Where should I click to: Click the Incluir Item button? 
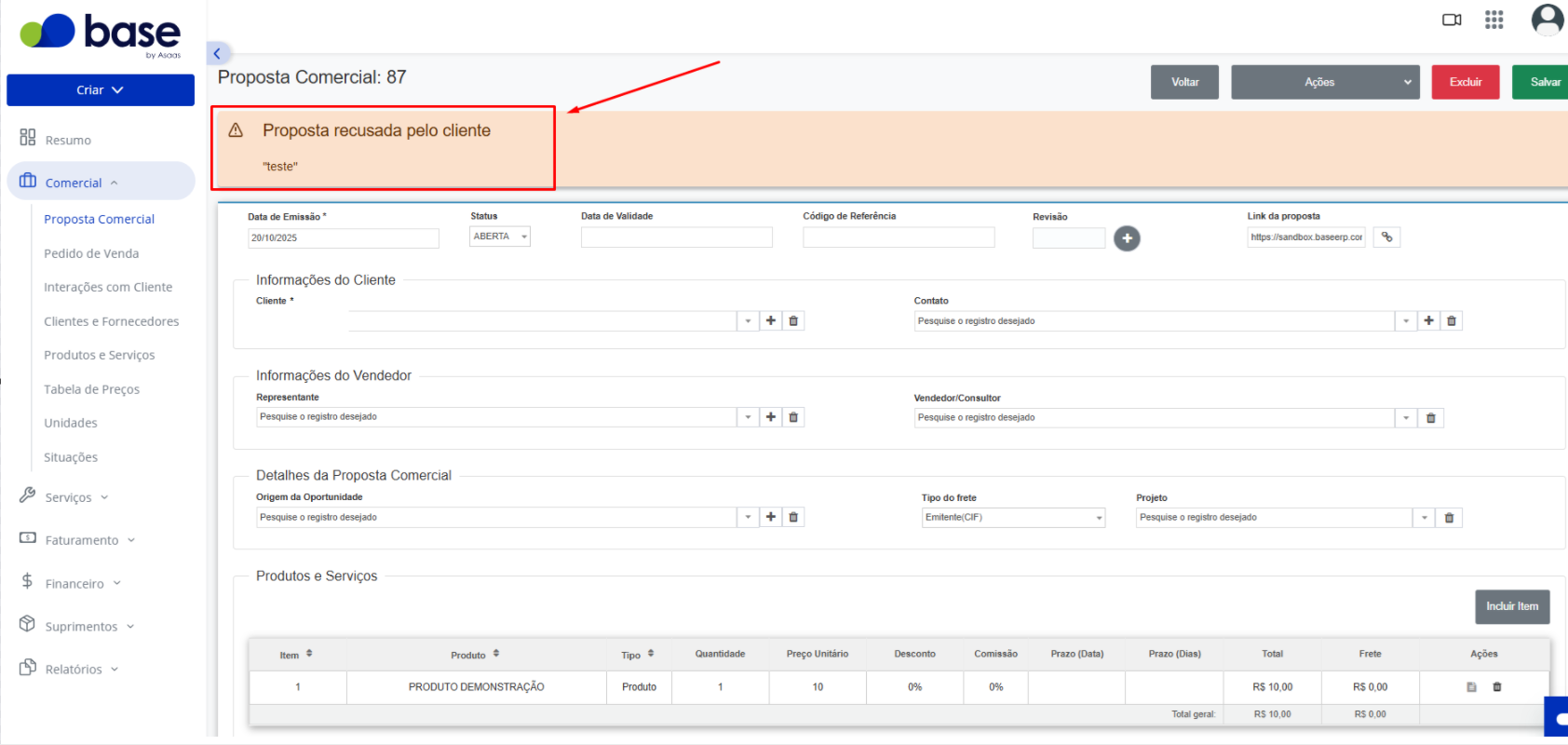click(1512, 606)
